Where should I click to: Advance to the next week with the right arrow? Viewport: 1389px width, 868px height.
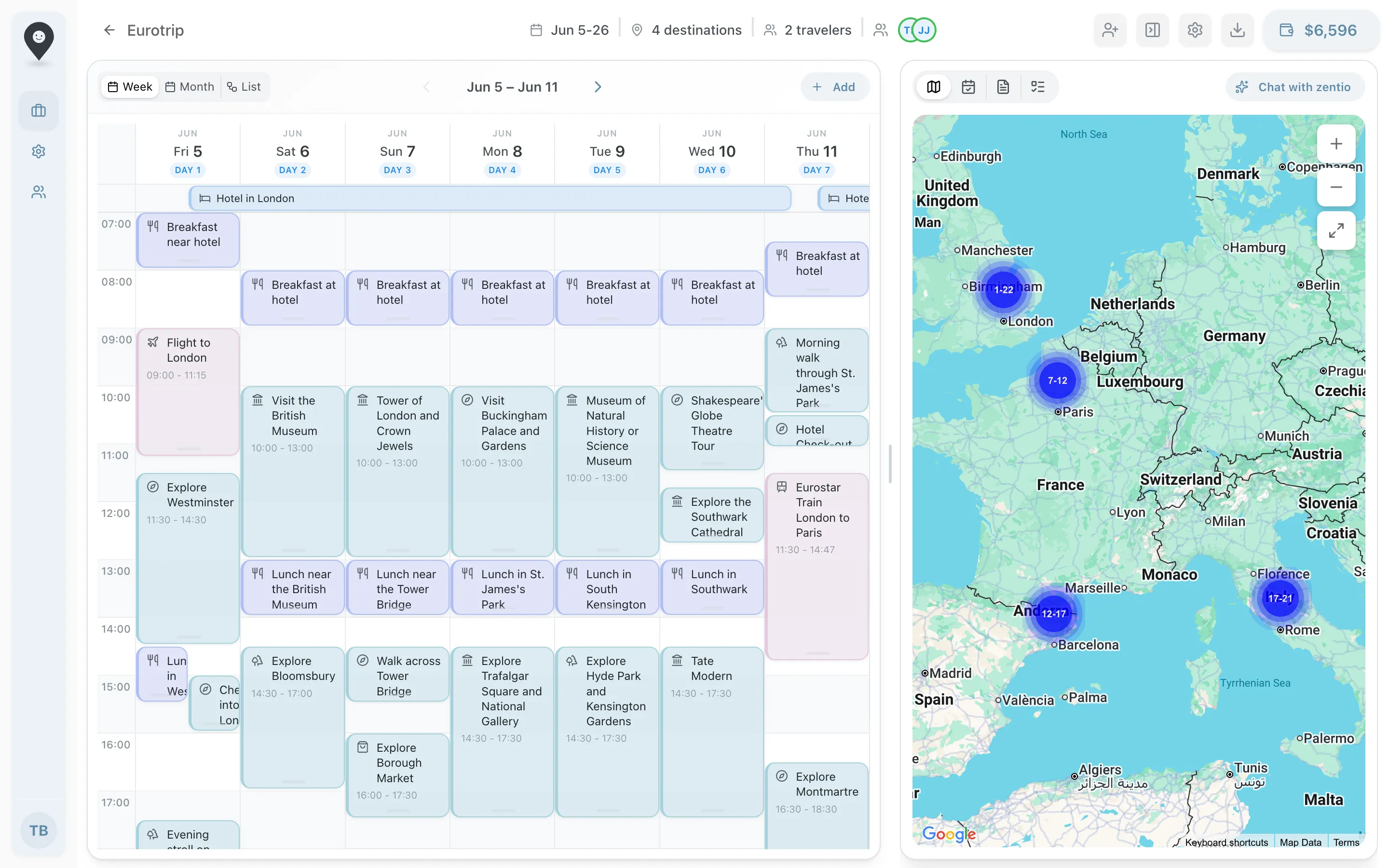tap(598, 87)
